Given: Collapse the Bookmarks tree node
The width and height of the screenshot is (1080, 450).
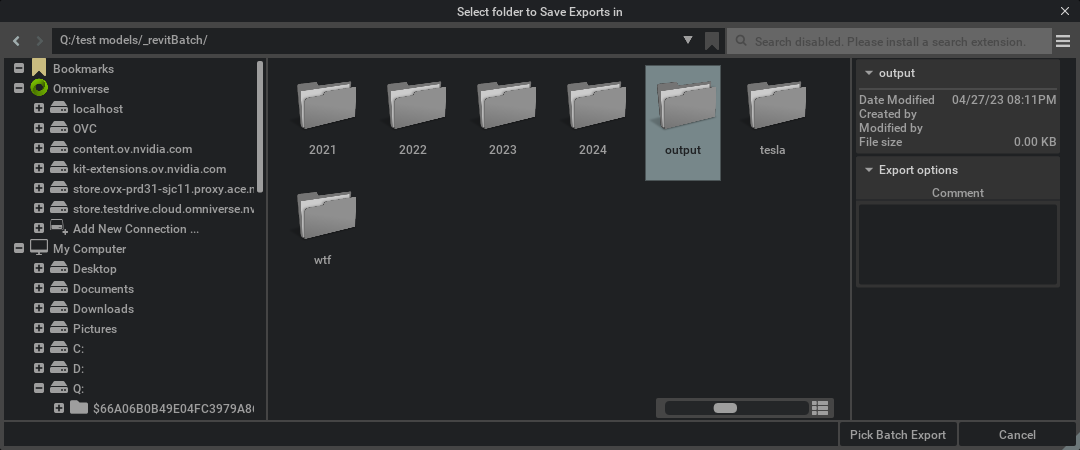Looking at the screenshot, I should 19,69.
